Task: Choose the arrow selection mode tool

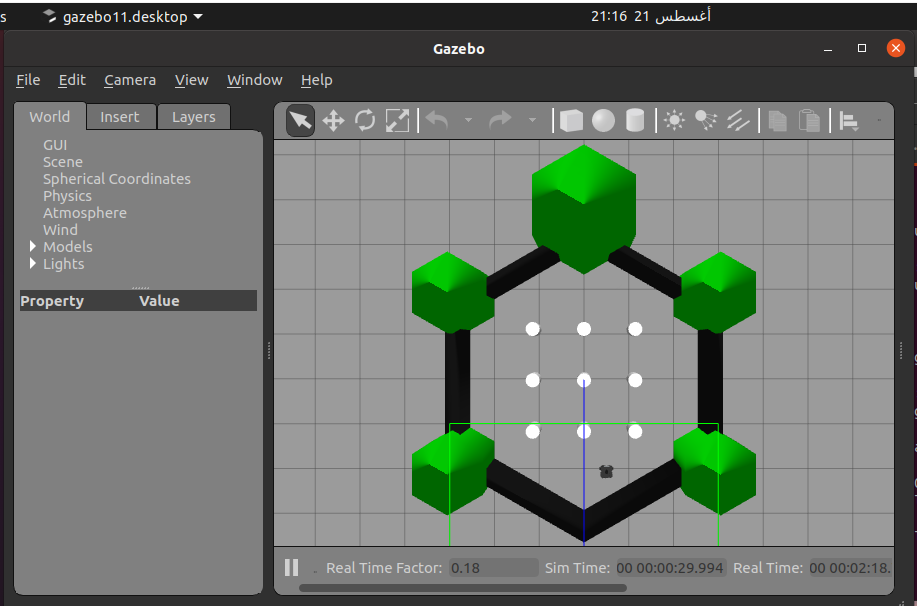Action: click(x=301, y=120)
